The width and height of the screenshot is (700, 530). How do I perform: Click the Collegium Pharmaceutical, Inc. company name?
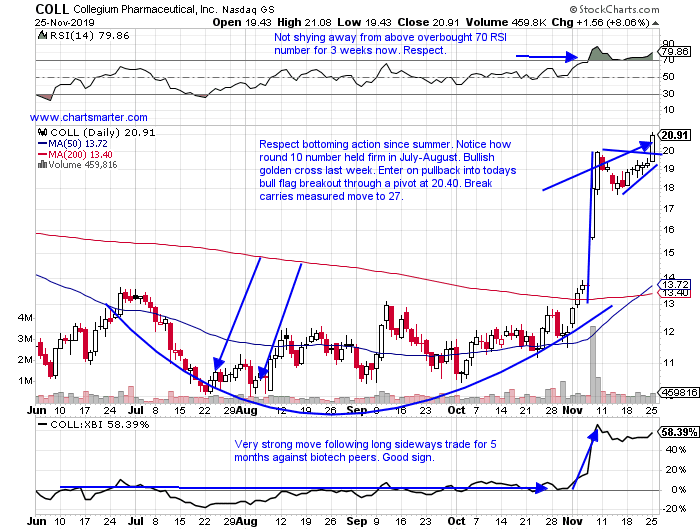[146, 9]
